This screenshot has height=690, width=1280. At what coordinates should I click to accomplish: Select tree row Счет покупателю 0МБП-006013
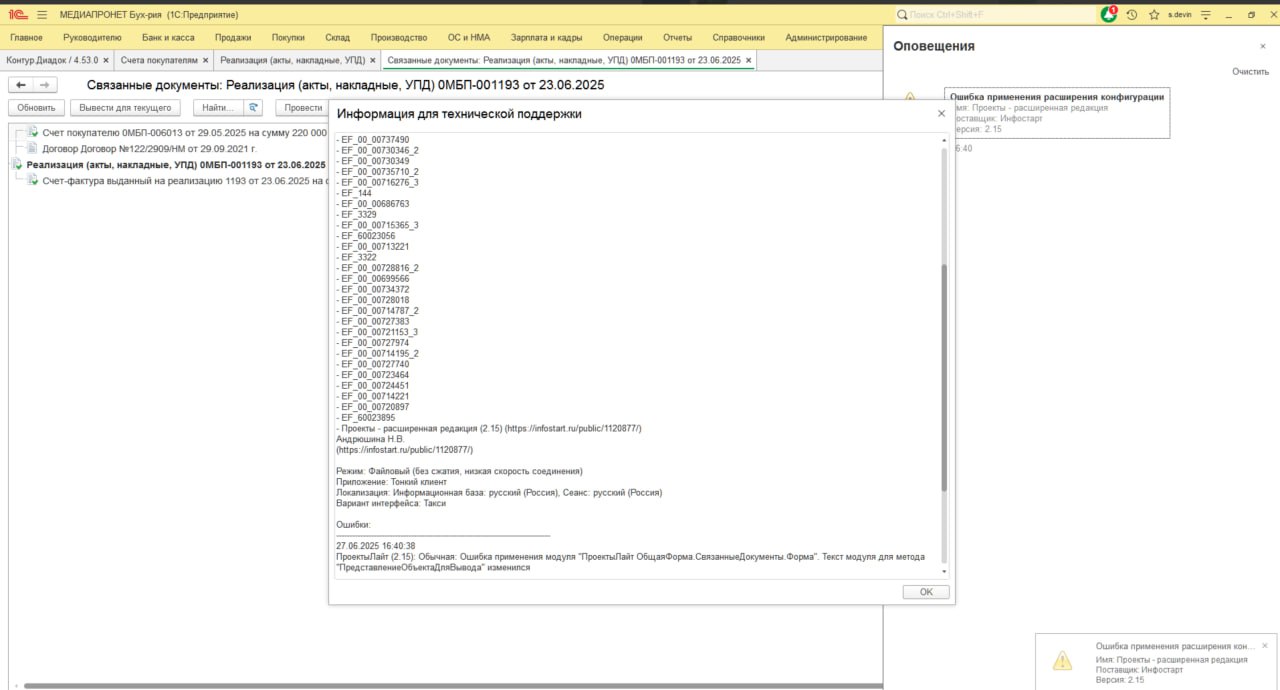(x=184, y=132)
